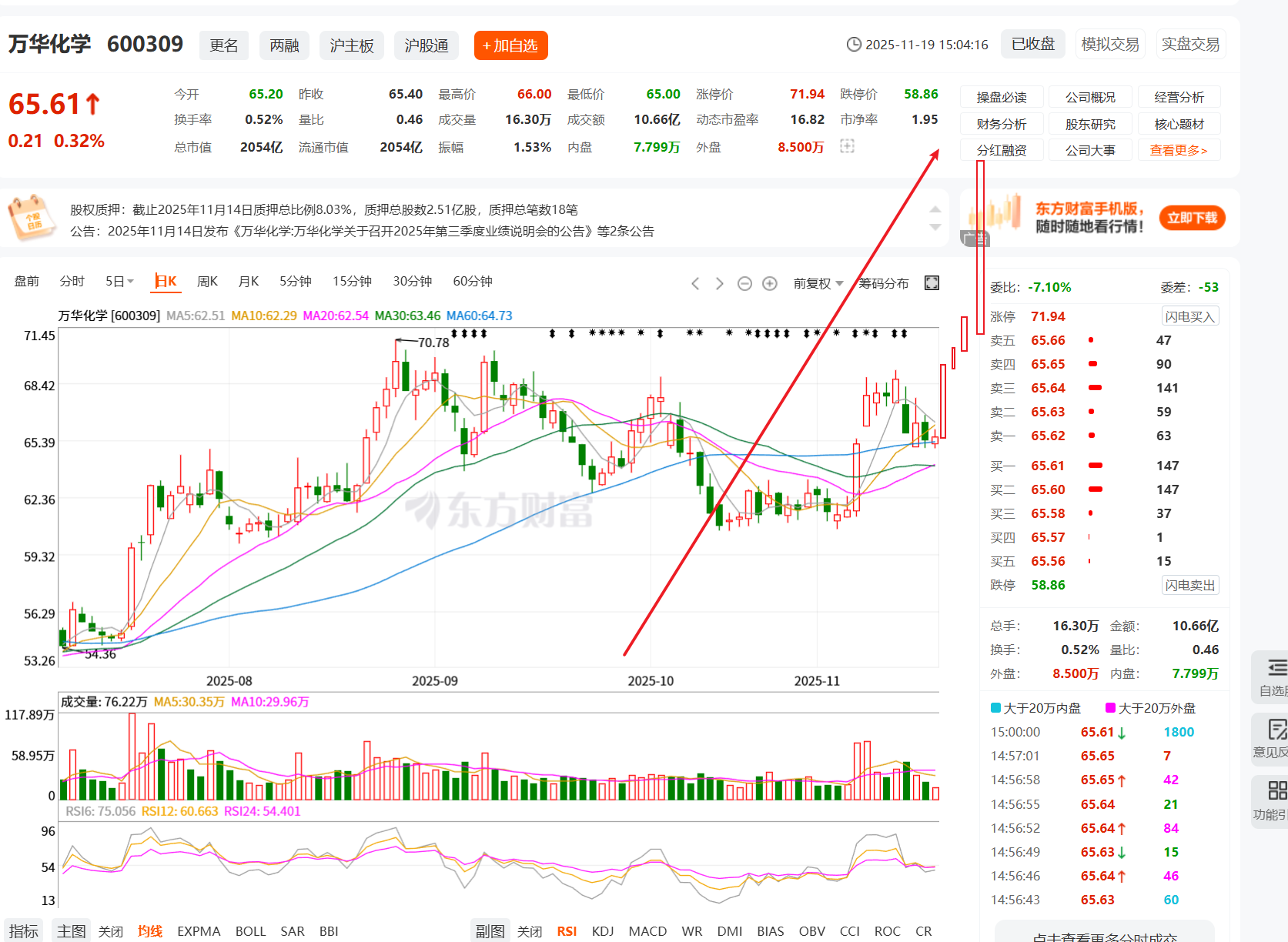Image resolution: width=1288 pixels, height=942 pixels.
Task: Click the clock icon beside timestamp
Action: click(x=854, y=45)
